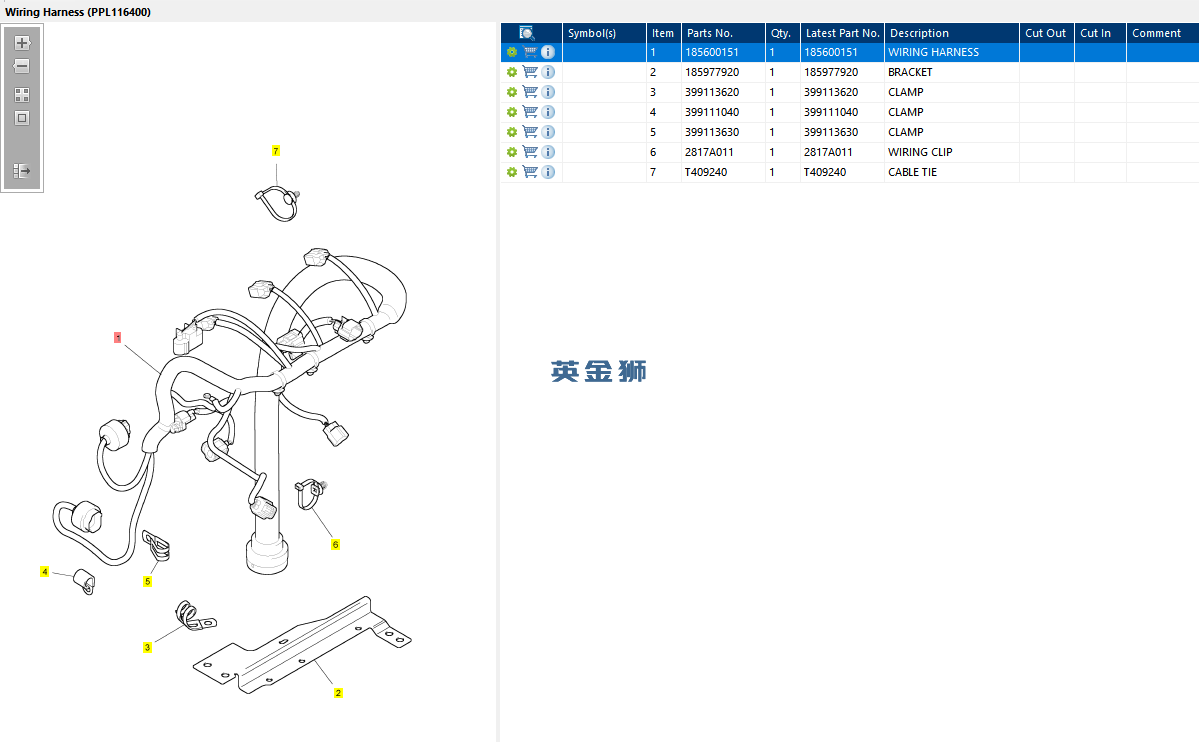Add WIRING HARNESS 185600151 to cart
Viewport: 1199px width, 742px height.
coord(530,52)
